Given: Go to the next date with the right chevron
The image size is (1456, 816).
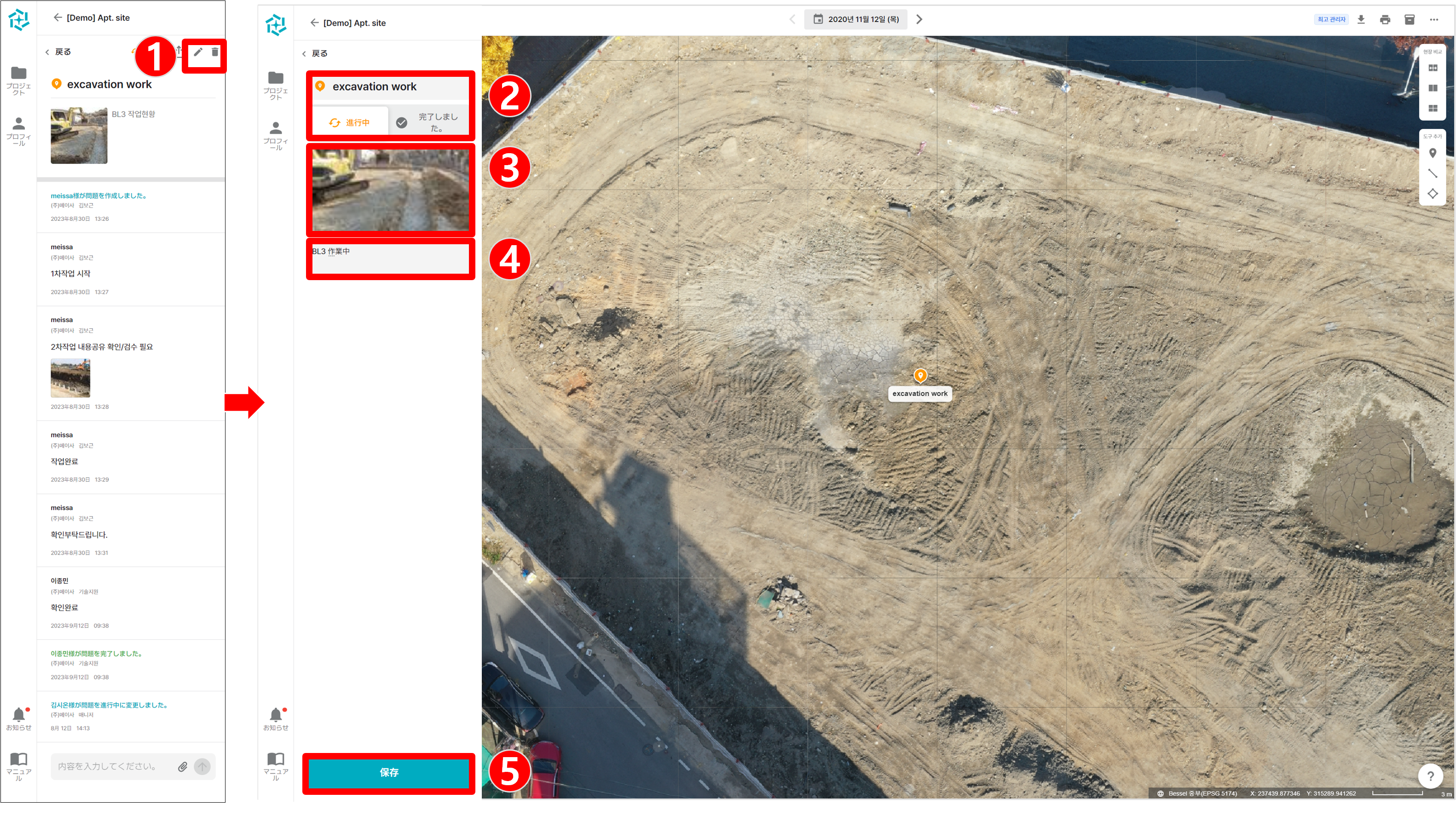Looking at the screenshot, I should click(x=919, y=19).
